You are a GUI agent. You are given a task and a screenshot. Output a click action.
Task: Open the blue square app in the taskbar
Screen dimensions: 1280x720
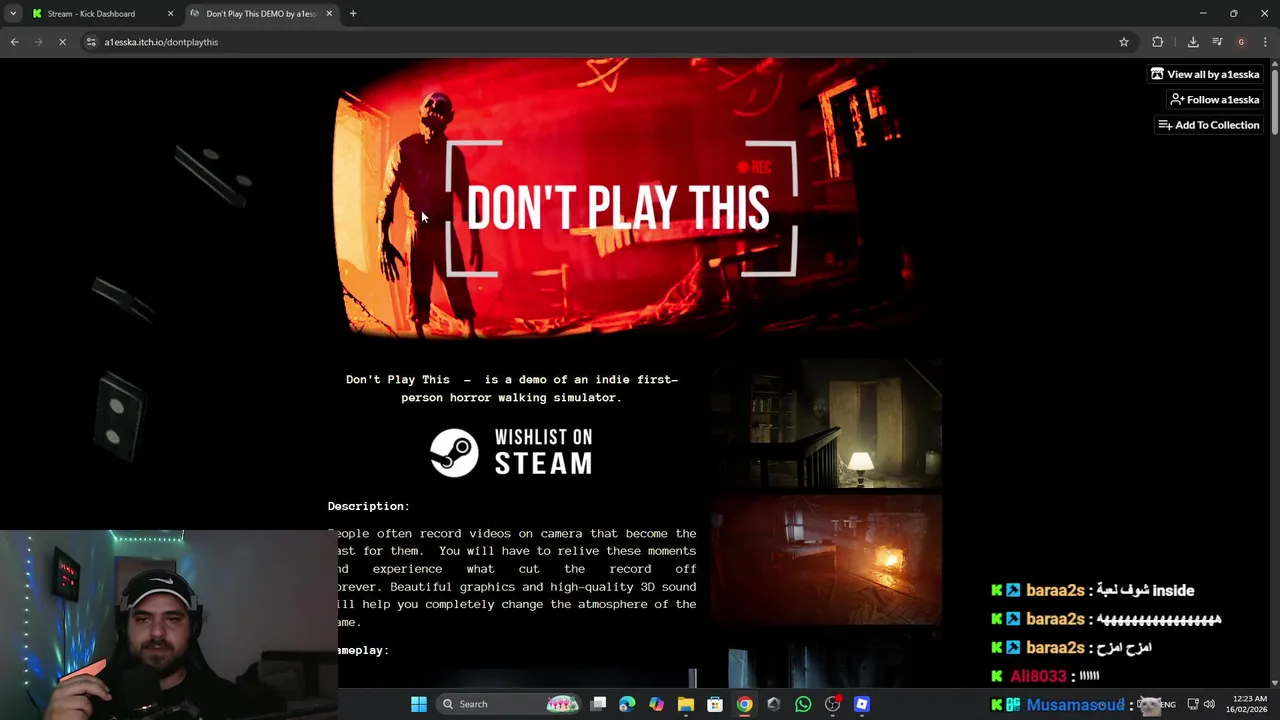[861, 704]
